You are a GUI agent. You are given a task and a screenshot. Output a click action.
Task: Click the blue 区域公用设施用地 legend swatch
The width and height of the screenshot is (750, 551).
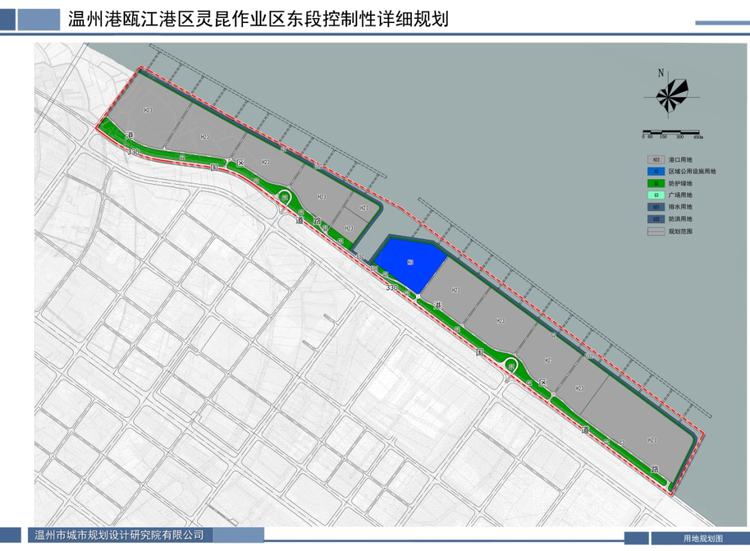pos(655,172)
